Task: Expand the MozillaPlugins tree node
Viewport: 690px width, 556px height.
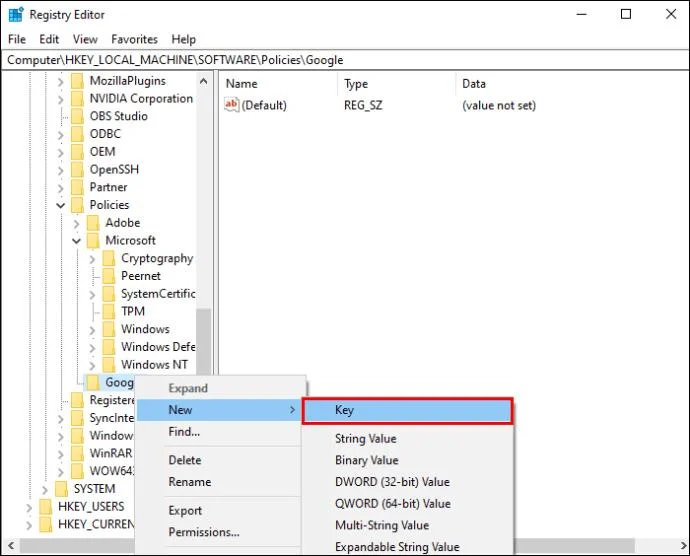Action: pos(61,82)
